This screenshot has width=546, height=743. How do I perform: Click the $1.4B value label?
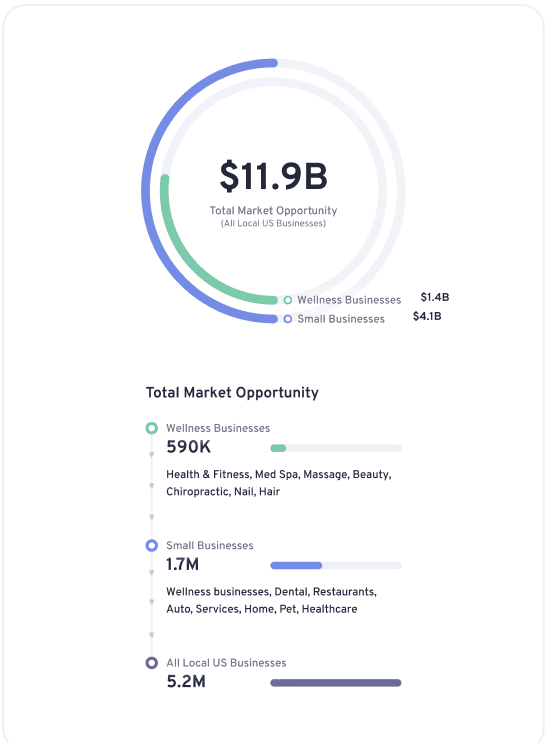(435, 297)
